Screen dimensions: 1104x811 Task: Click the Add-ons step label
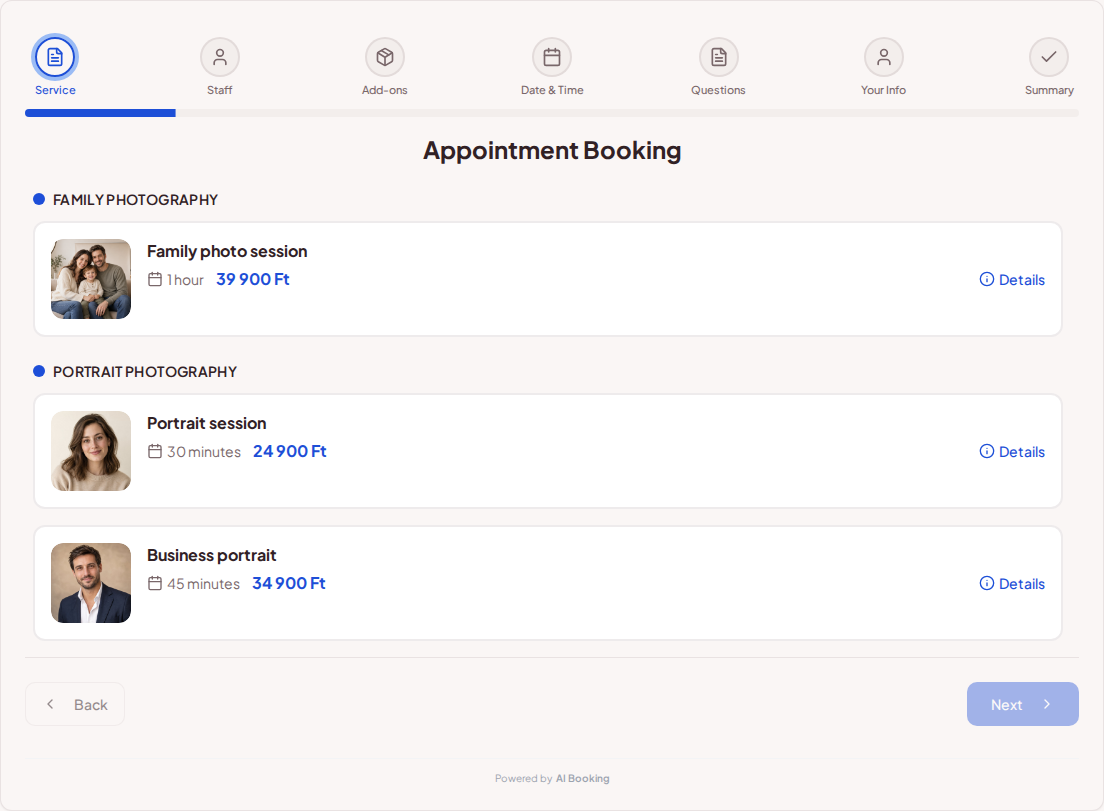[x=384, y=90]
